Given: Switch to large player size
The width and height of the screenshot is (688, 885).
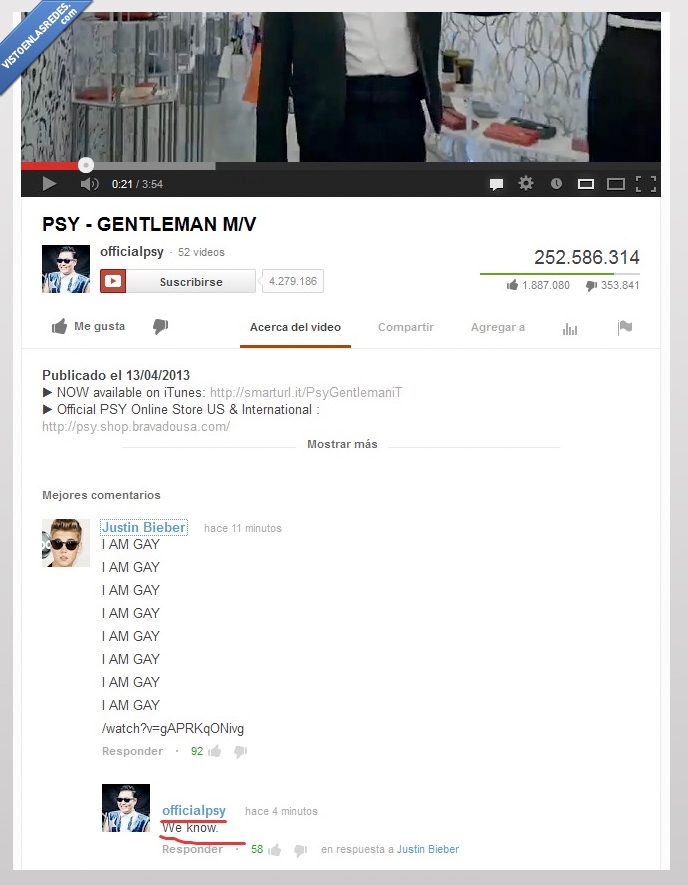Looking at the screenshot, I should [x=616, y=184].
